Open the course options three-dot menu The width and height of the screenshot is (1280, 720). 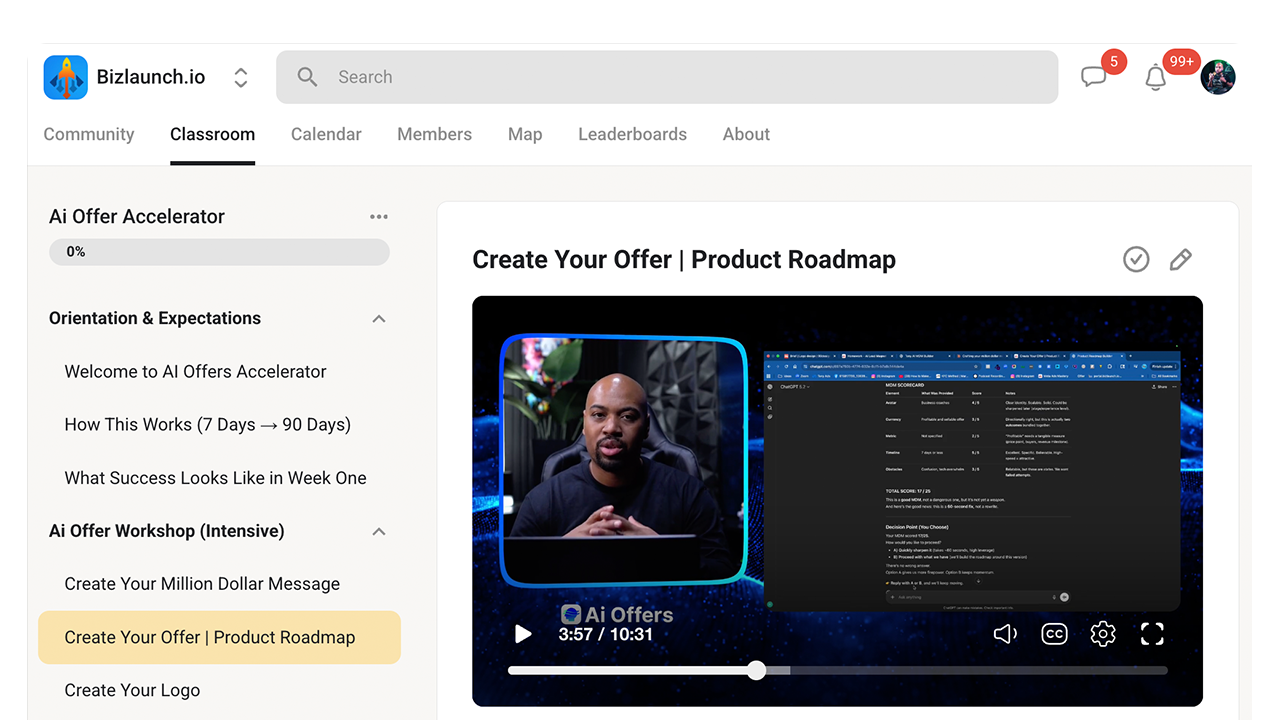379,217
